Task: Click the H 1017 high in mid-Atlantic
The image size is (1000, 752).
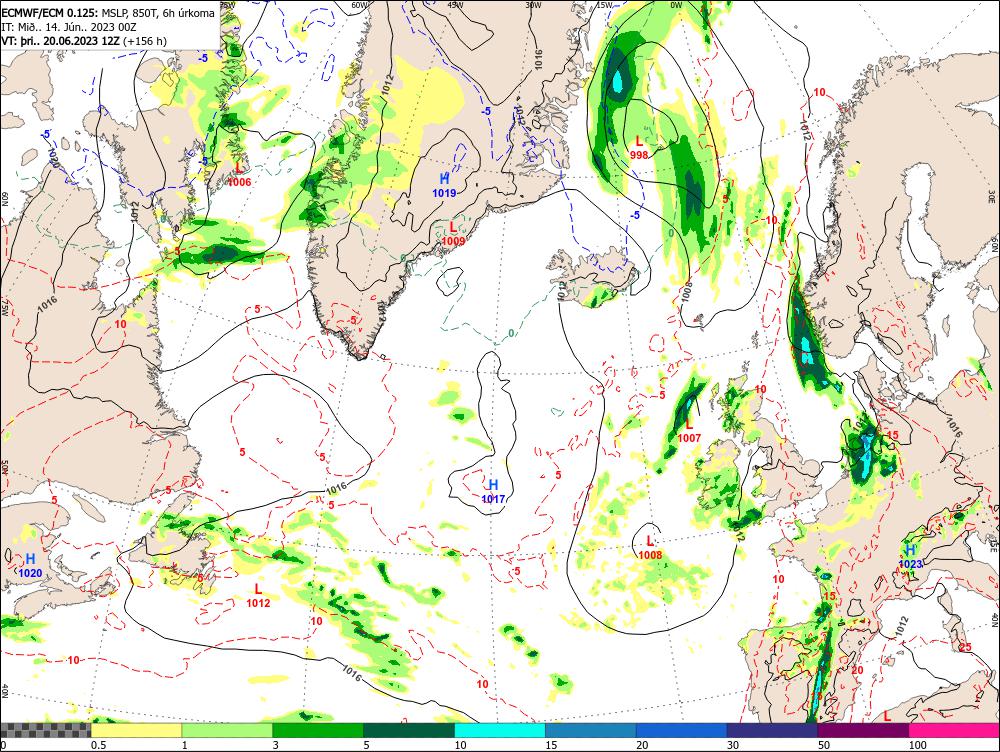Action: click(493, 492)
